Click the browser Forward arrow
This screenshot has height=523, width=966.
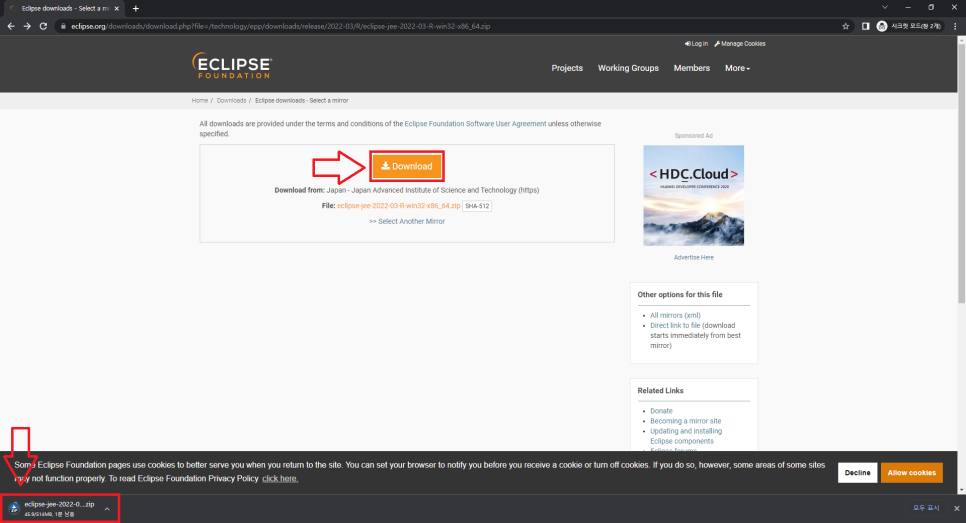click(x=27, y=26)
